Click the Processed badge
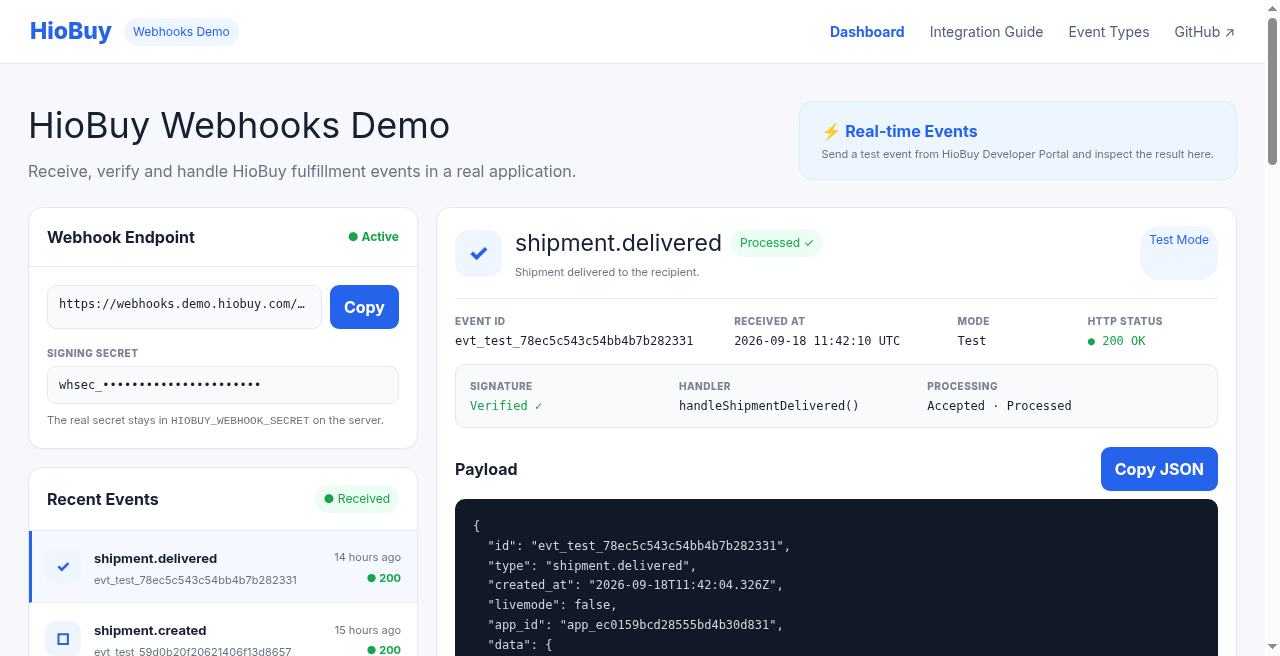Viewport: 1280px width, 656px height. pyautogui.click(x=777, y=243)
